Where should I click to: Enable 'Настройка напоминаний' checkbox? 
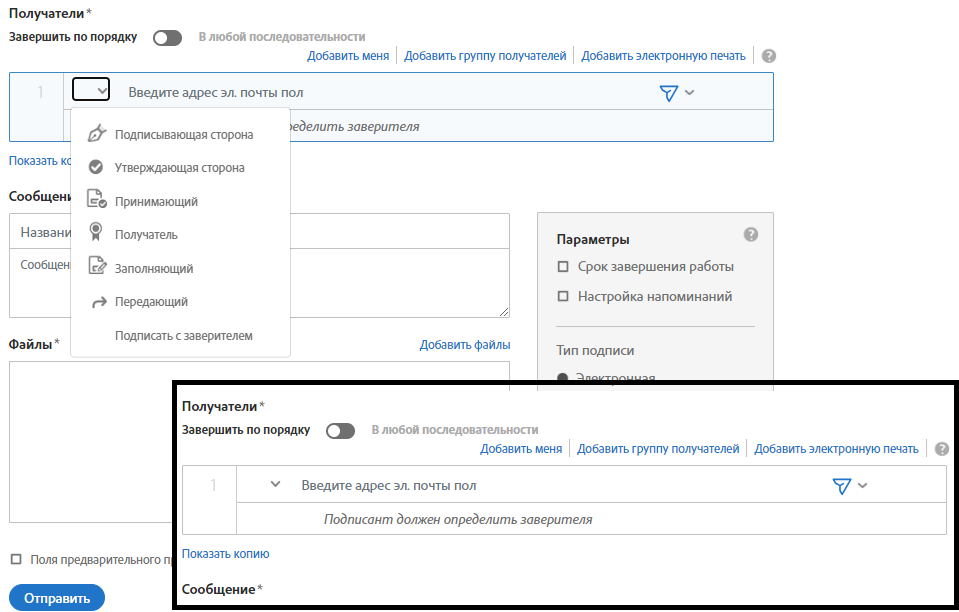[563, 297]
